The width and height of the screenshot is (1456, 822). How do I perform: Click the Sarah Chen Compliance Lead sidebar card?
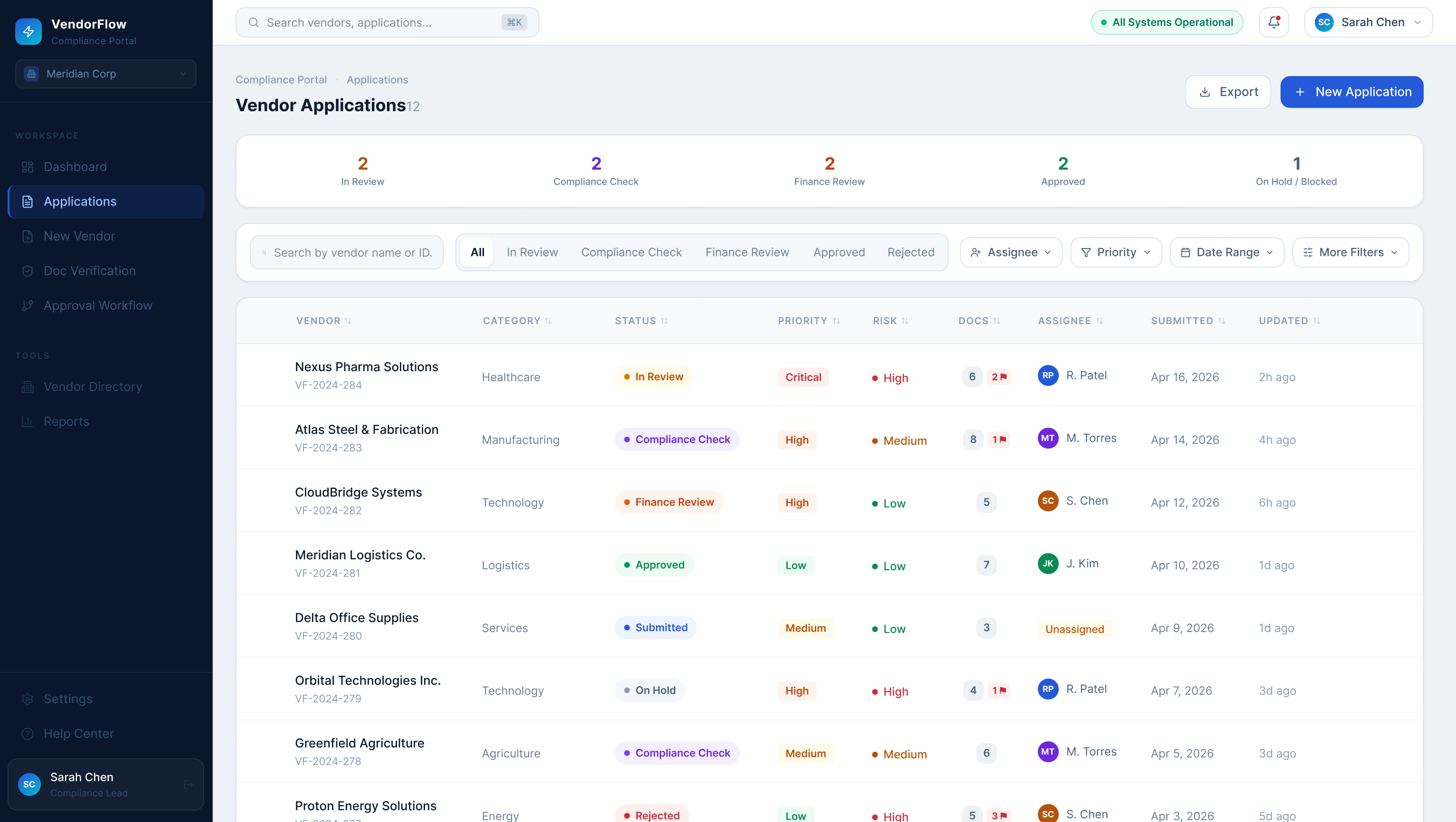pos(106,784)
